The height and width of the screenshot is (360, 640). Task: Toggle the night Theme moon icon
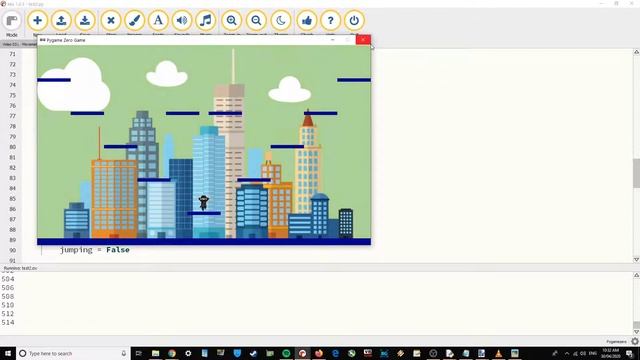tap(281, 20)
